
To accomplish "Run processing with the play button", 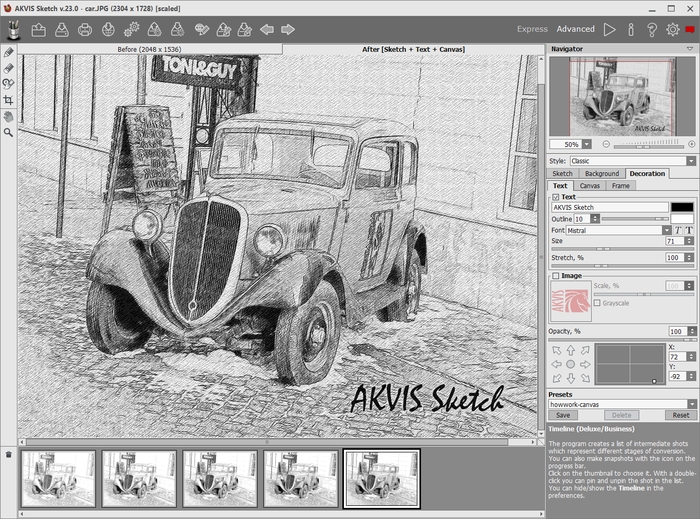I will pyautogui.click(x=609, y=29).
